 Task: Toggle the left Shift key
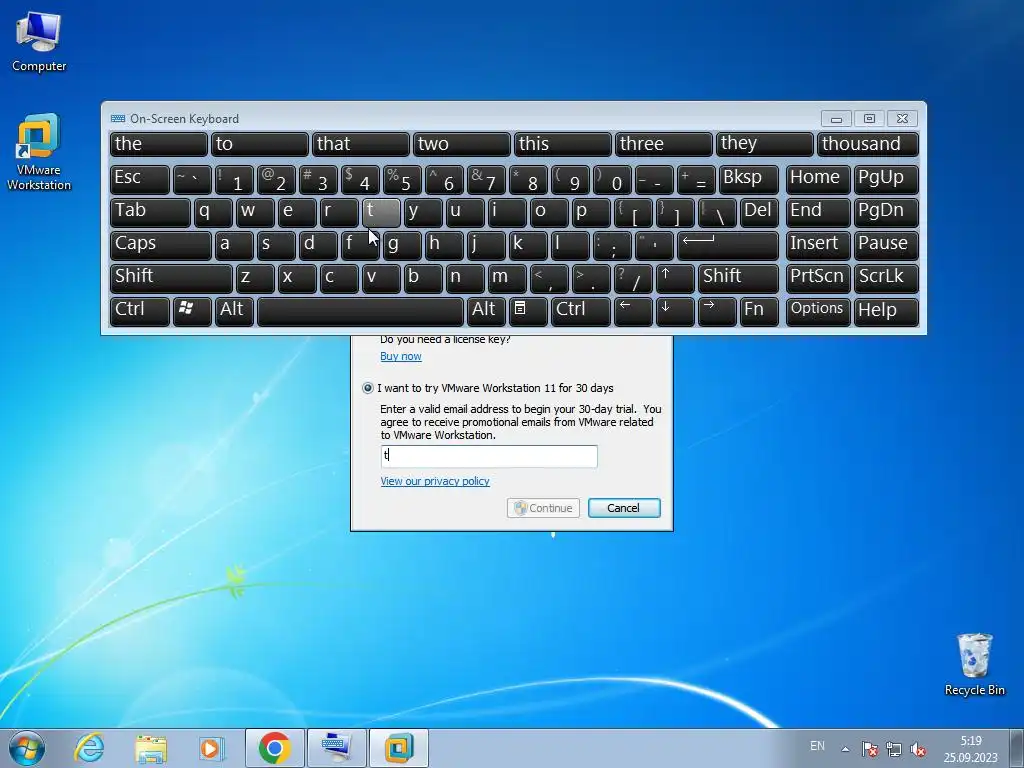click(x=171, y=279)
